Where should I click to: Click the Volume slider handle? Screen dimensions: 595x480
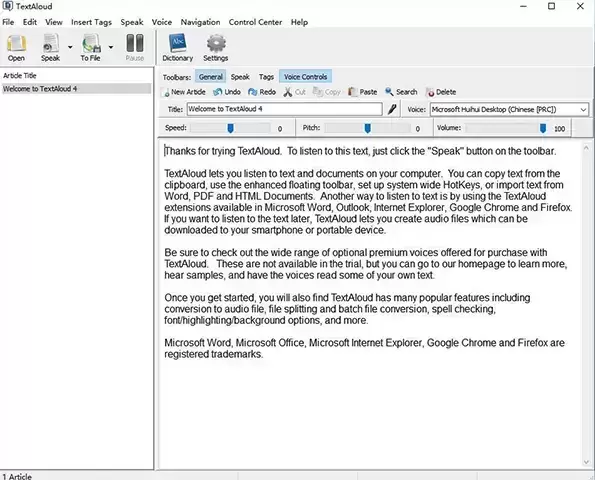pos(543,128)
